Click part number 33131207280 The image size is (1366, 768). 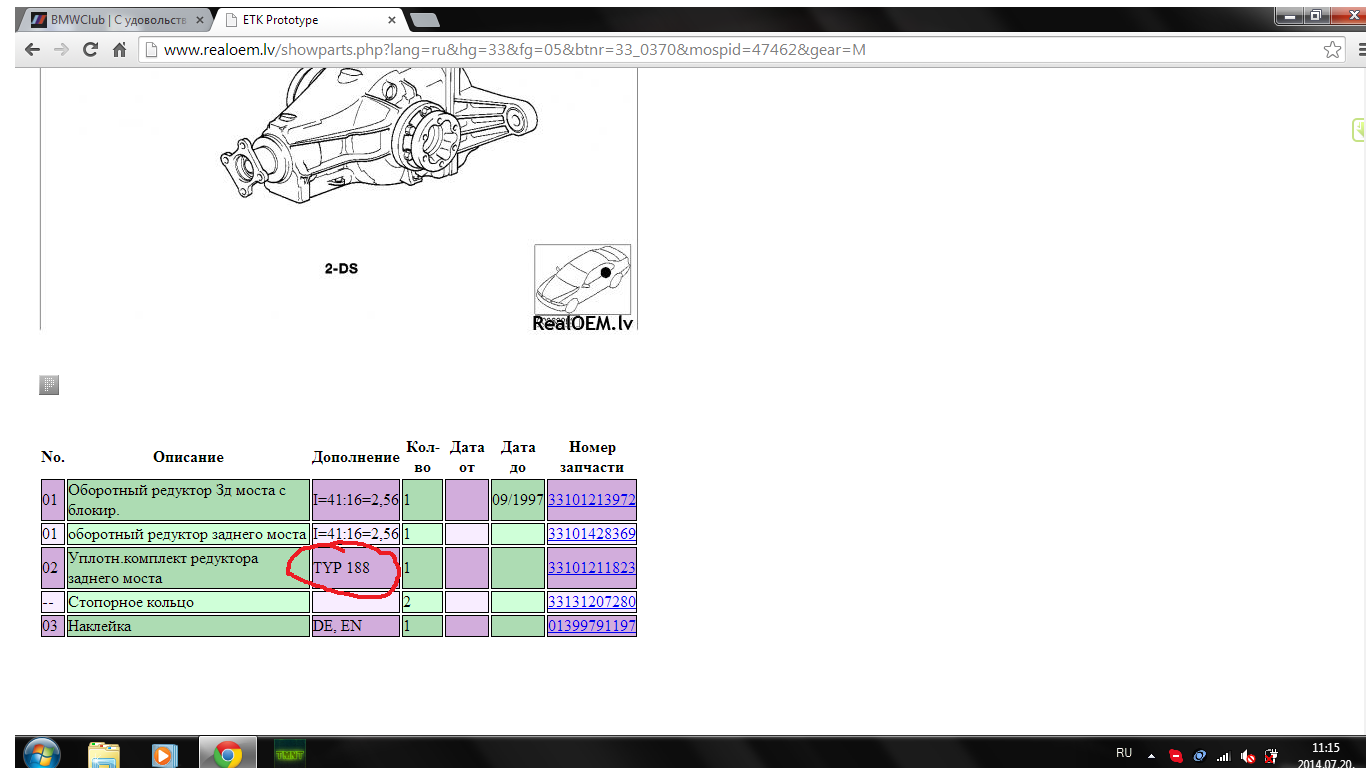[x=592, y=602]
